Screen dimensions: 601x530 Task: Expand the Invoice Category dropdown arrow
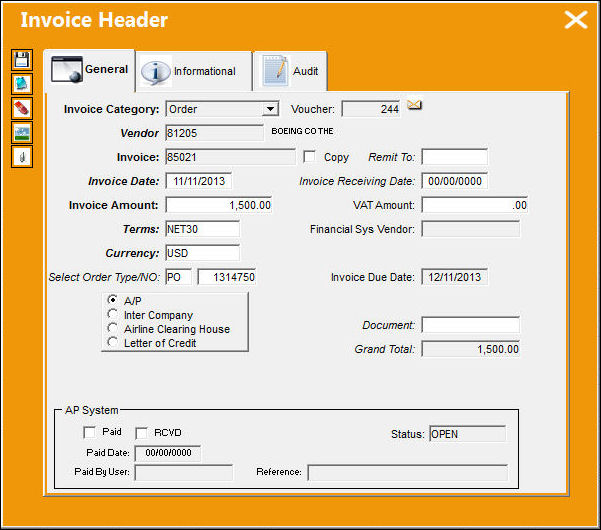tap(271, 109)
